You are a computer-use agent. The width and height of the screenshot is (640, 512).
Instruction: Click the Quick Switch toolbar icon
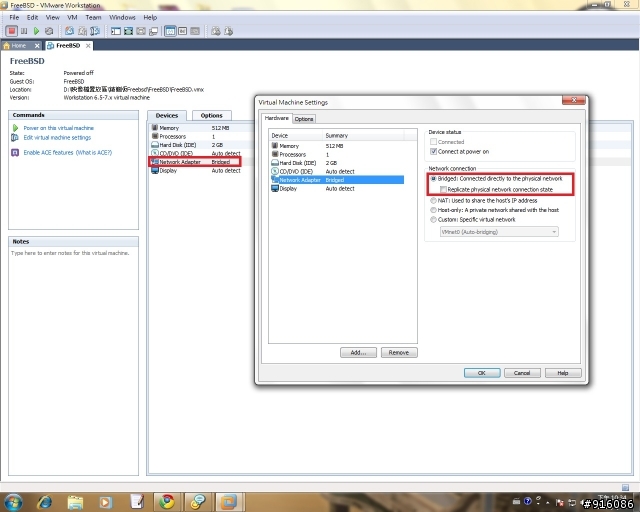click(x=141, y=31)
